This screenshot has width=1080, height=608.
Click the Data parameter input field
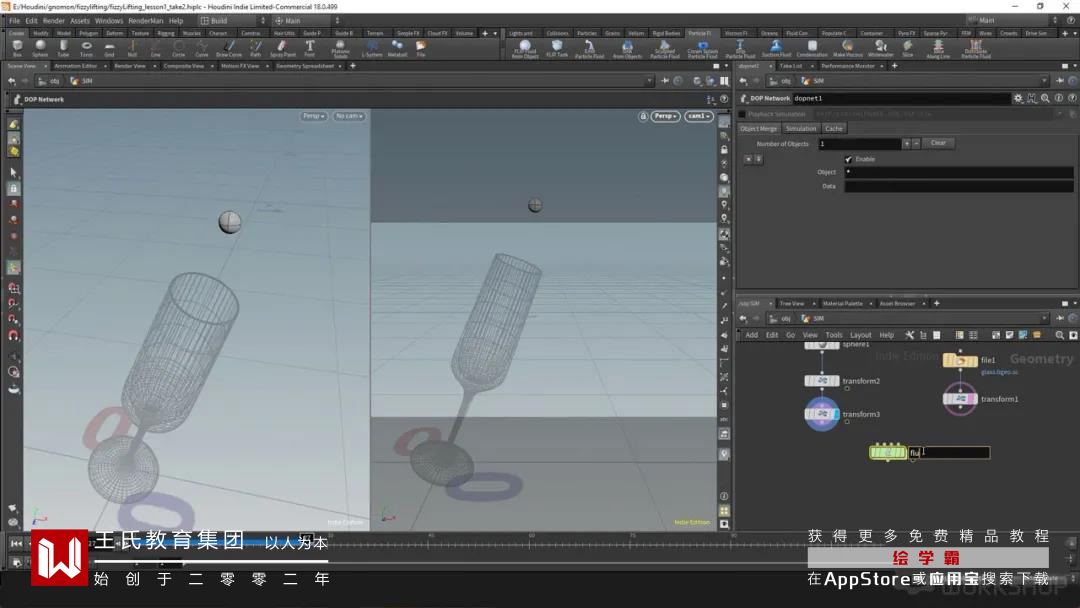click(959, 187)
